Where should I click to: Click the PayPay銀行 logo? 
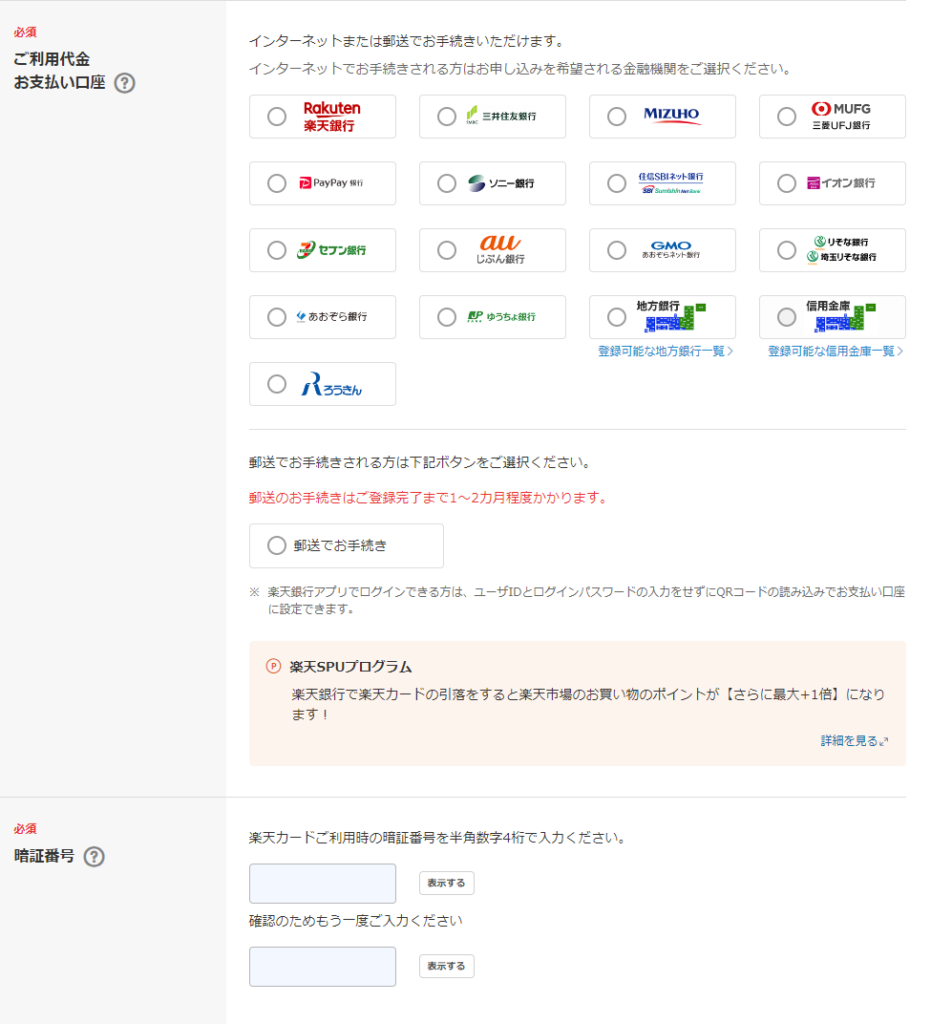[331, 183]
